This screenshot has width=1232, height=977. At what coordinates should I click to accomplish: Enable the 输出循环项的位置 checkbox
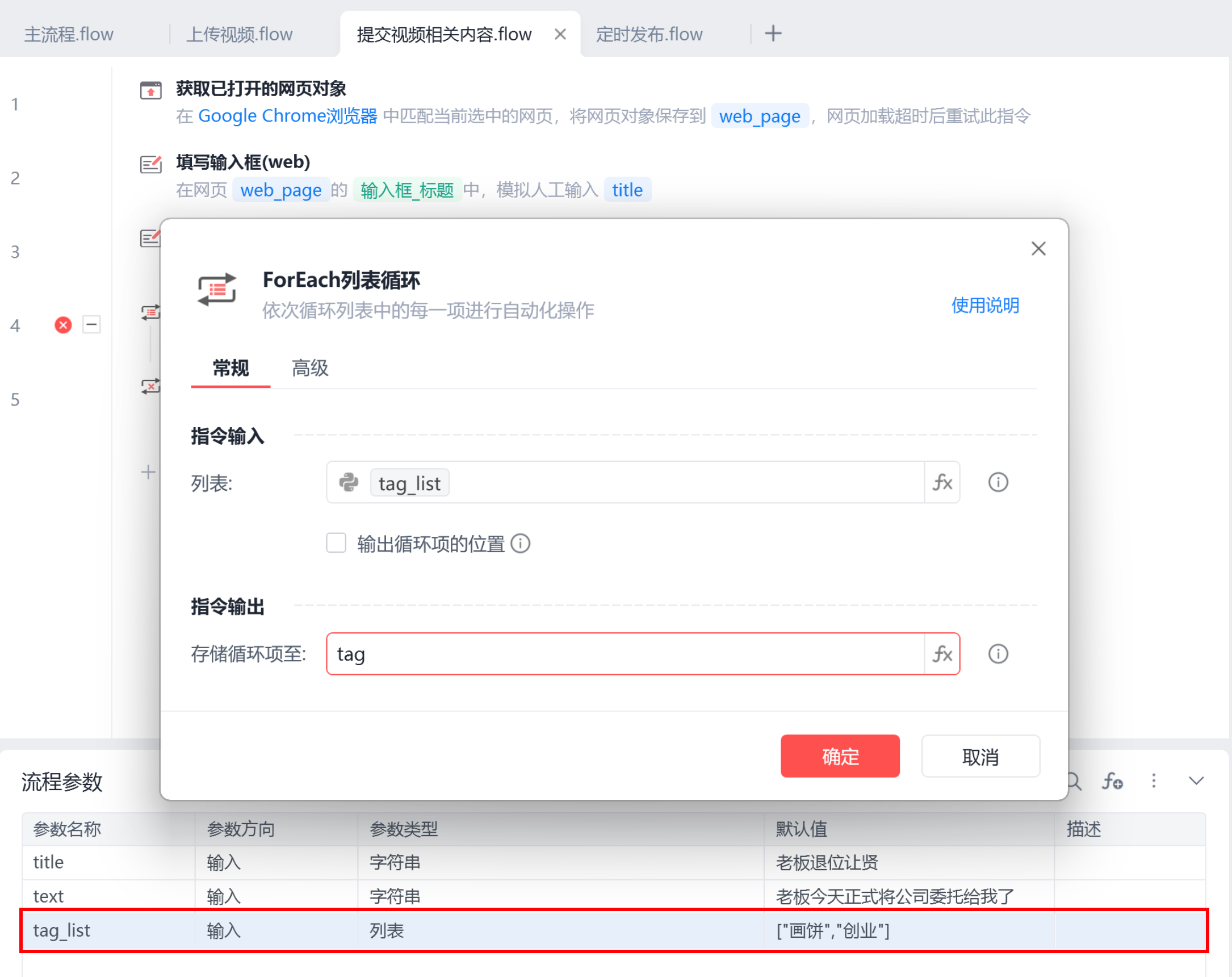[x=336, y=543]
